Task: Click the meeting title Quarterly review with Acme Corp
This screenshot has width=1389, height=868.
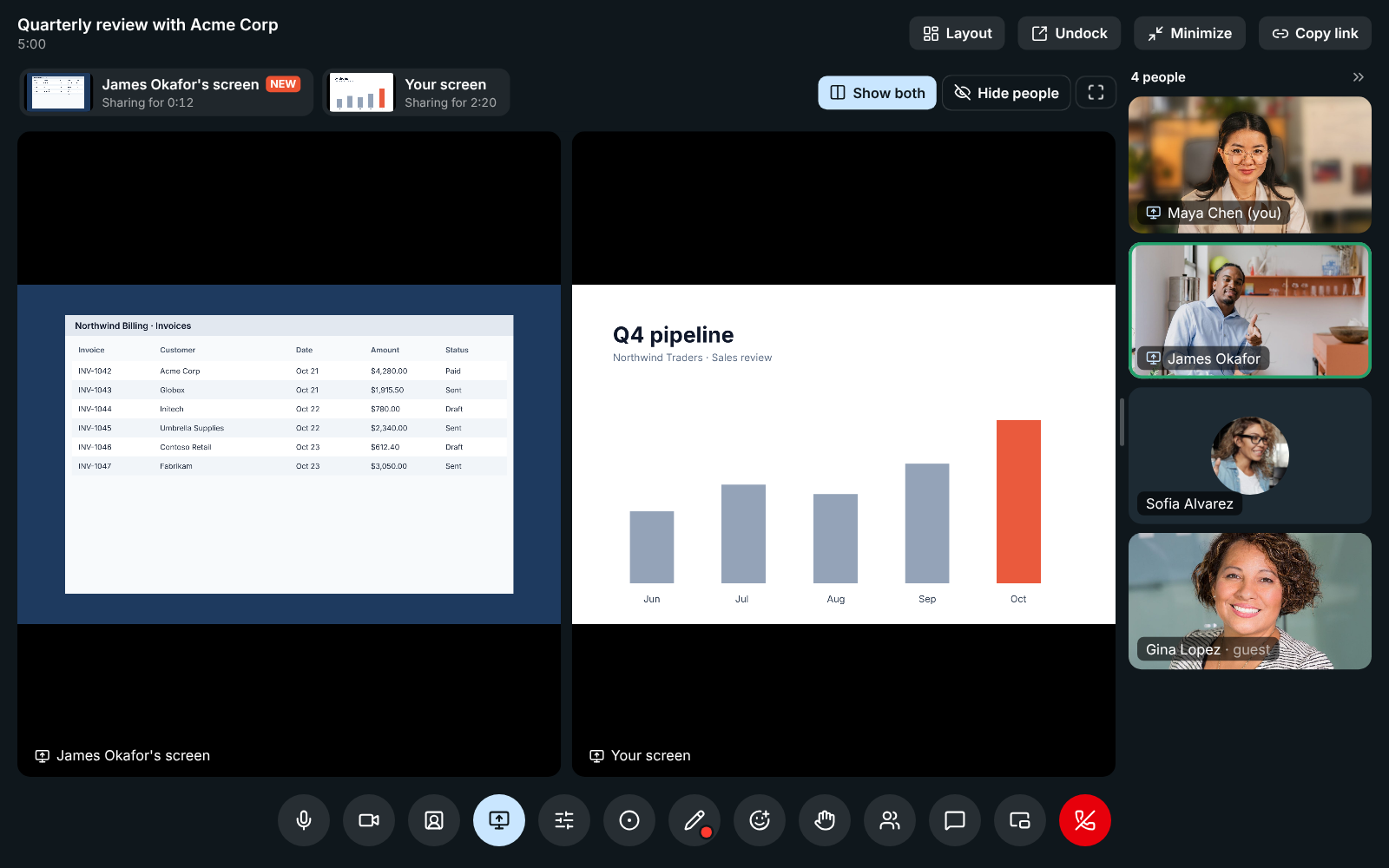Action: (148, 25)
